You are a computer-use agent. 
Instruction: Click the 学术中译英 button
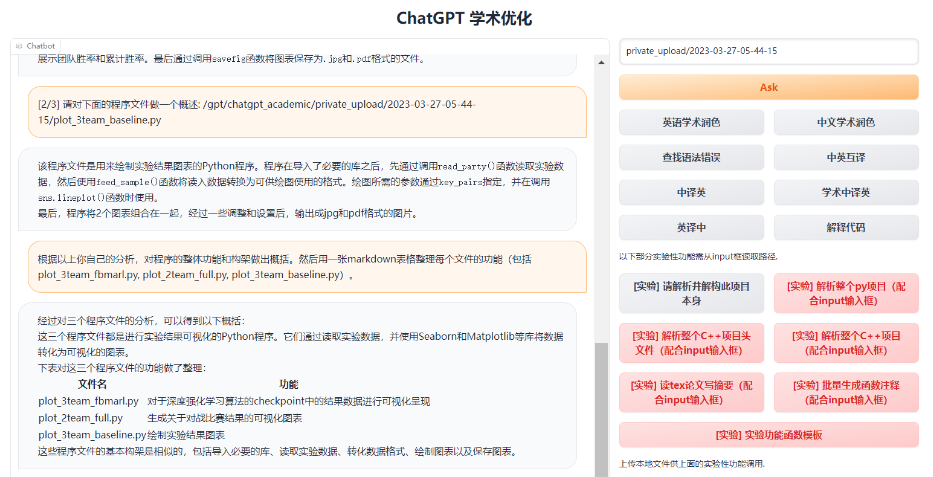846,193
